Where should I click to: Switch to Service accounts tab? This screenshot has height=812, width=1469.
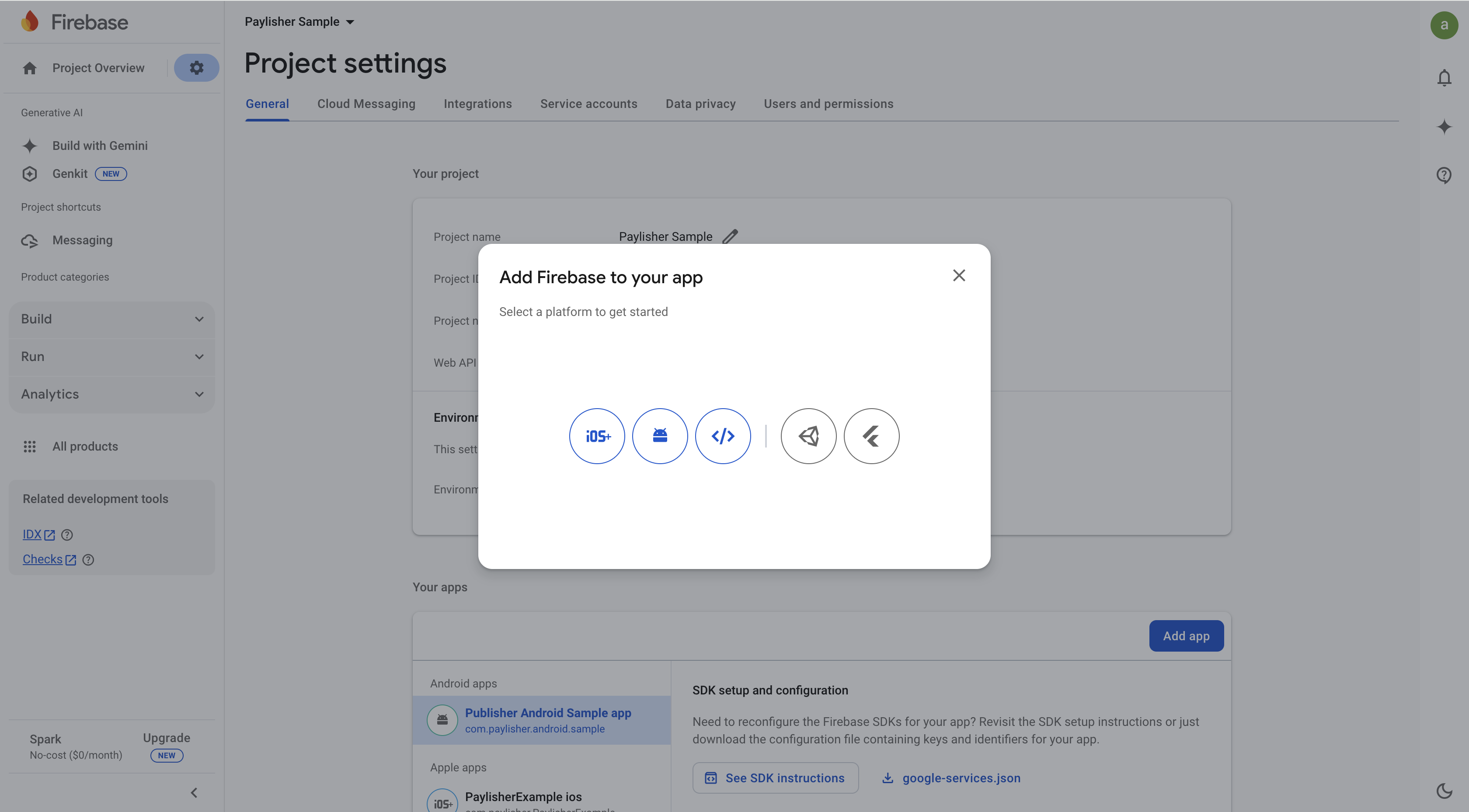pos(588,104)
